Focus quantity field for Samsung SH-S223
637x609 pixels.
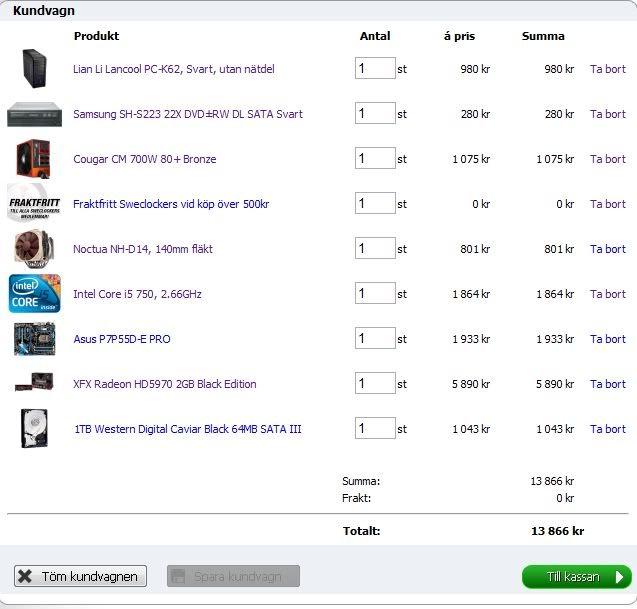375,113
